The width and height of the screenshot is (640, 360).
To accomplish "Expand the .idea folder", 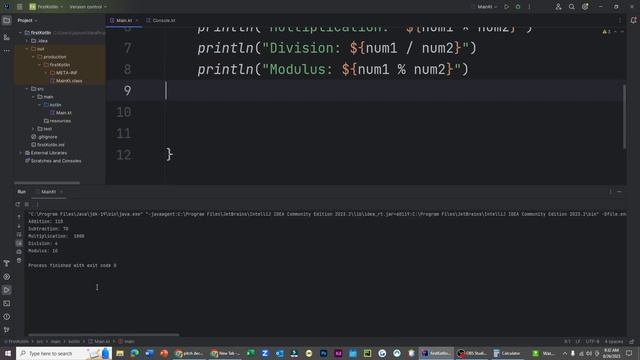I will pos(27,41).
